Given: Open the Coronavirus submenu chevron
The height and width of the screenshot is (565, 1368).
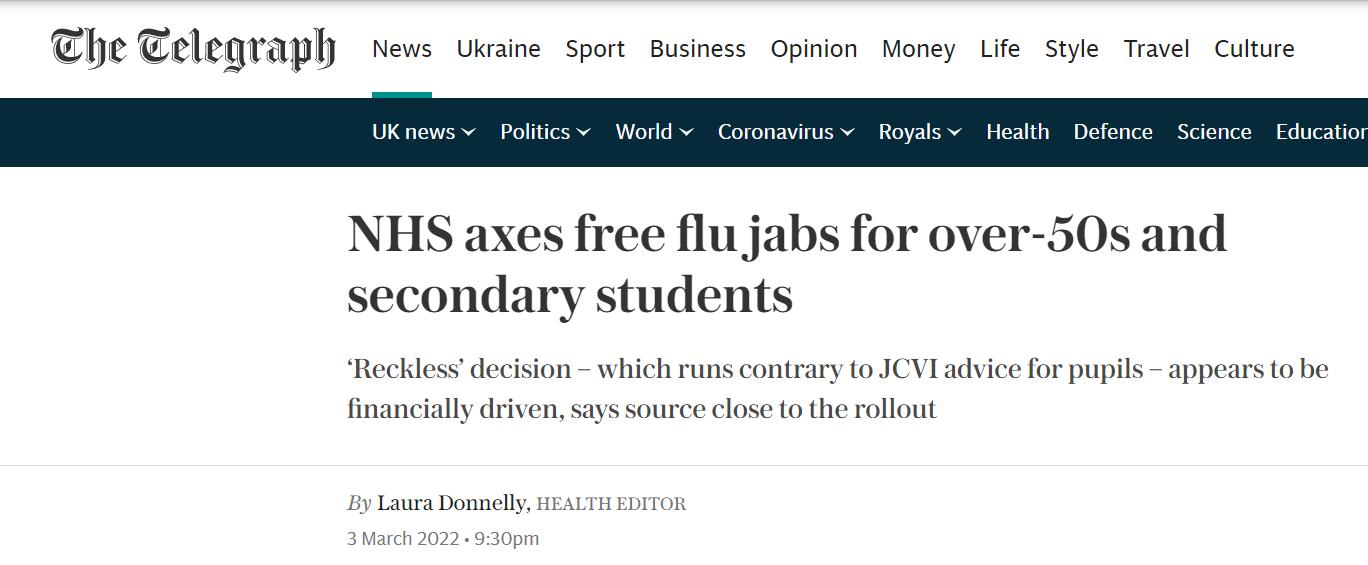Looking at the screenshot, I should (848, 132).
